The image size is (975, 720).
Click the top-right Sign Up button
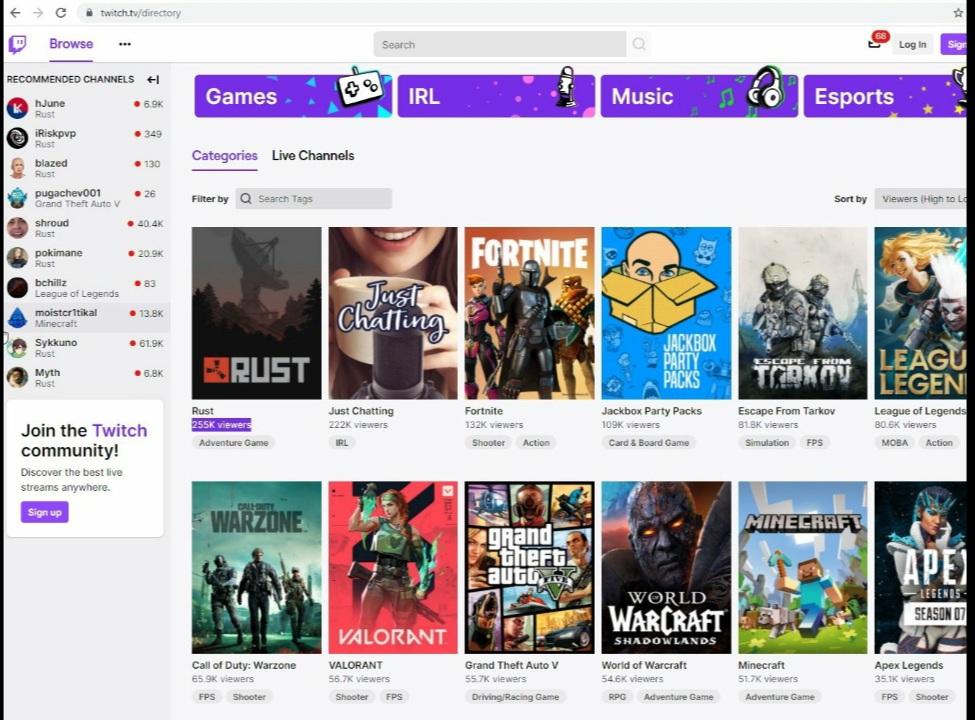pyautogui.click(x=954, y=44)
